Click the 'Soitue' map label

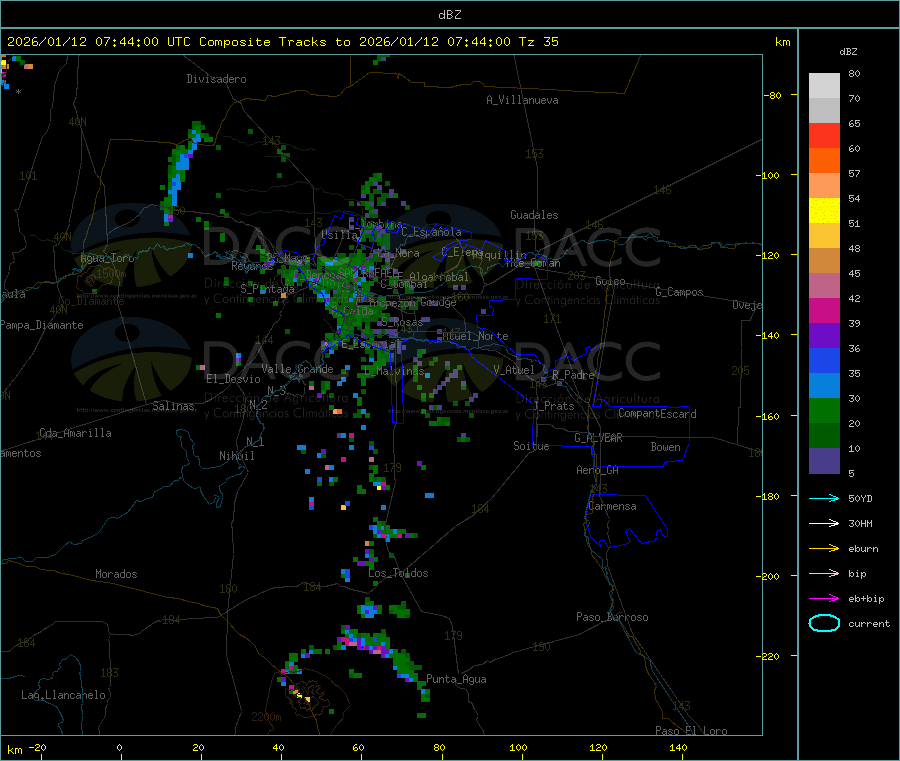[x=531, y=446]
